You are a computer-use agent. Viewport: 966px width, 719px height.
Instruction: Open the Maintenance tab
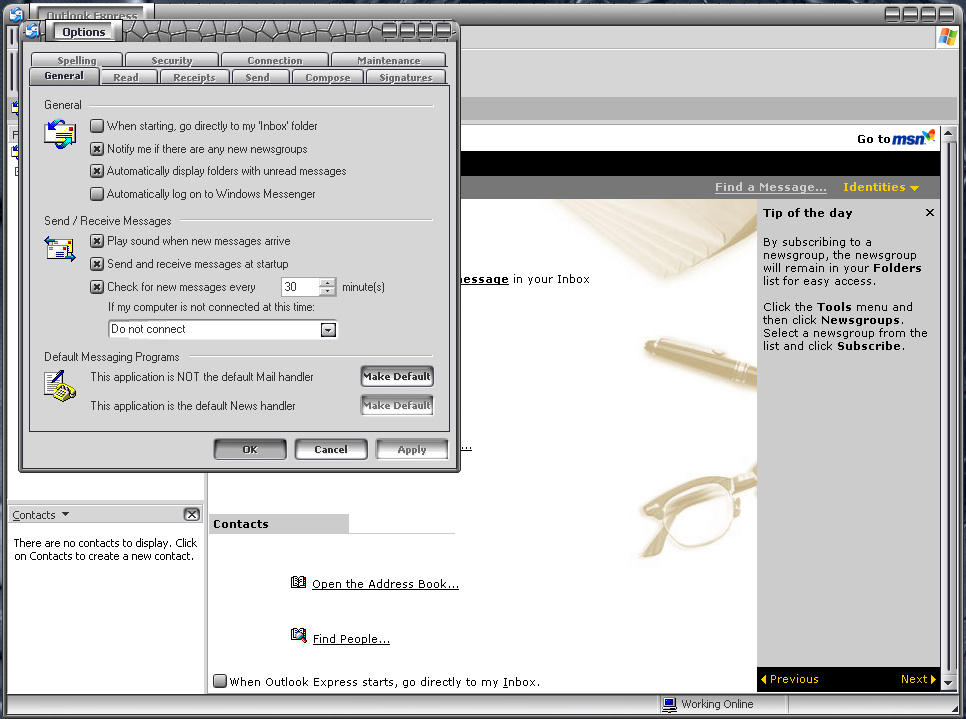pos(389,60)
